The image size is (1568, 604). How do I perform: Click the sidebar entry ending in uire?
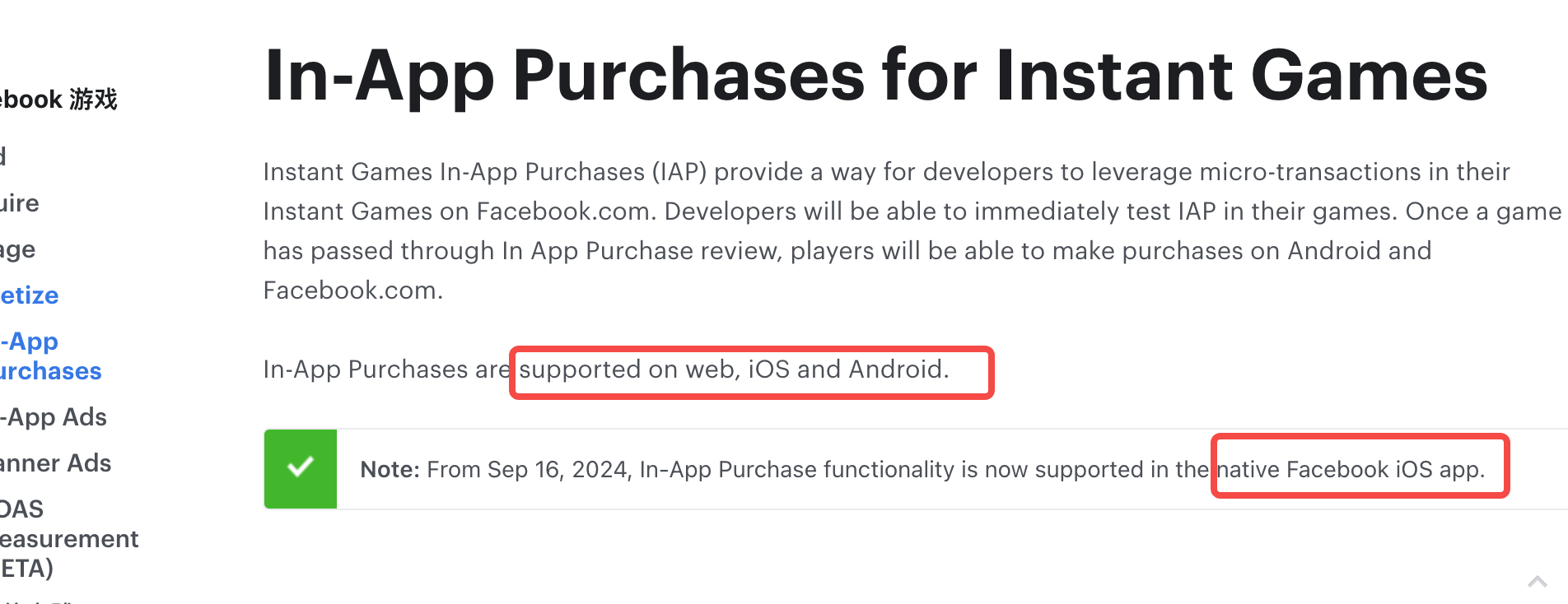pyautogui.click(x=19, y=203)
